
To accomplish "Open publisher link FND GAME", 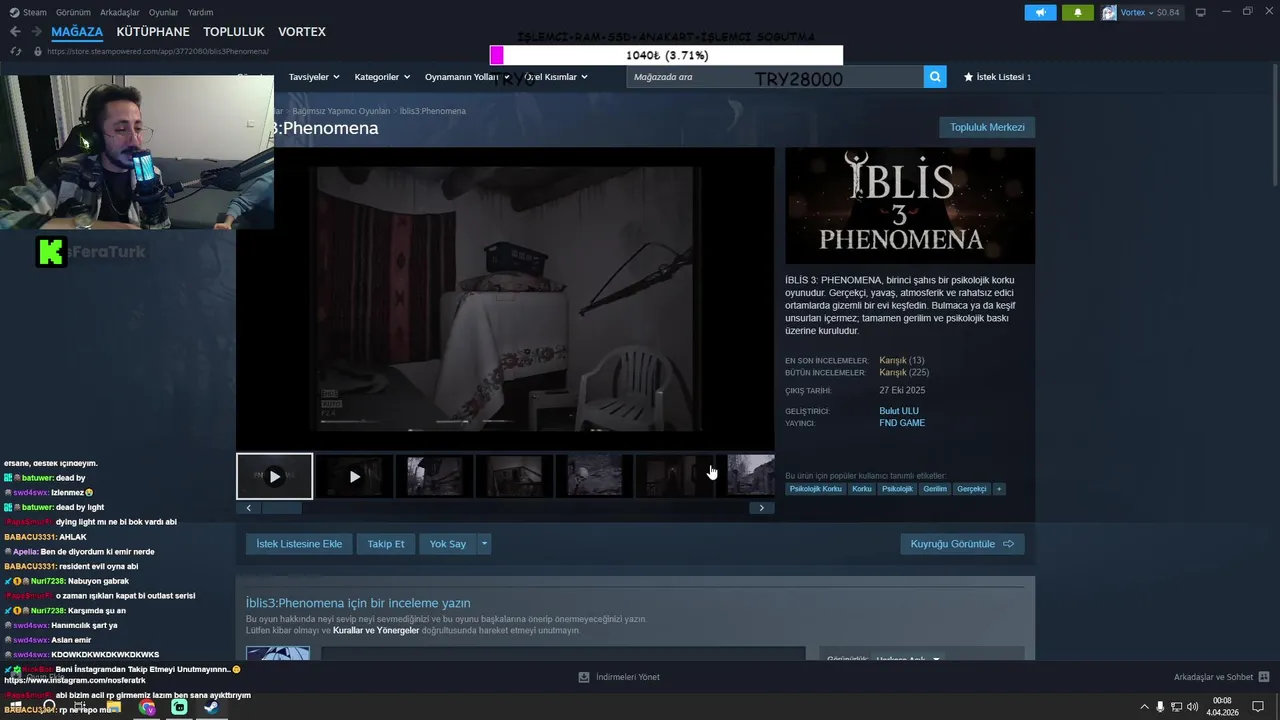I will tap(902, 423).
